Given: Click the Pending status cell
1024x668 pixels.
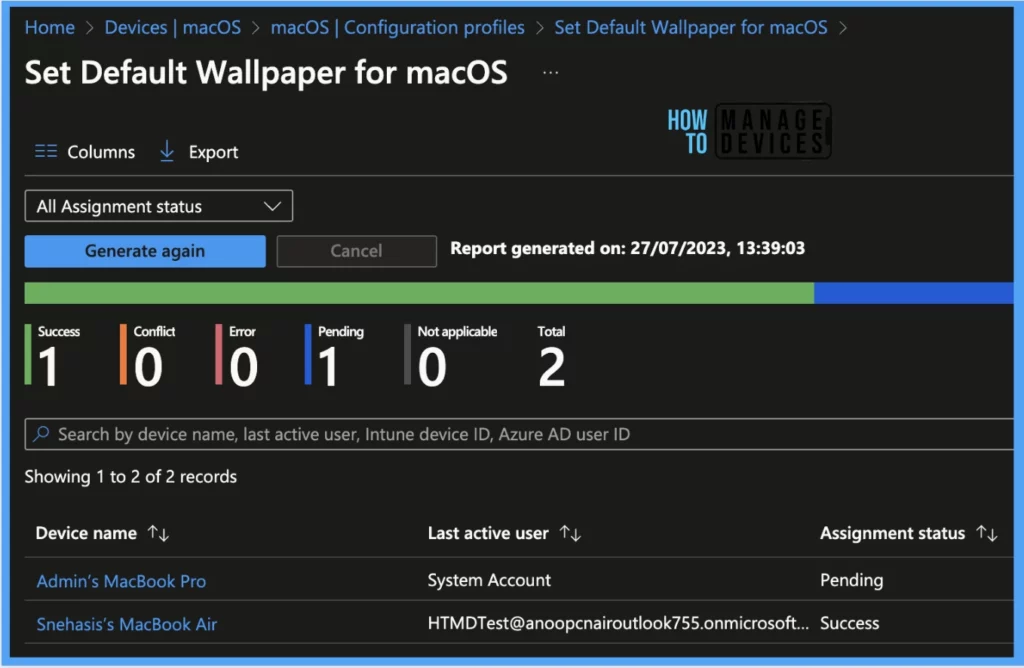Looking at the screenshot, I should pos(852,581).
